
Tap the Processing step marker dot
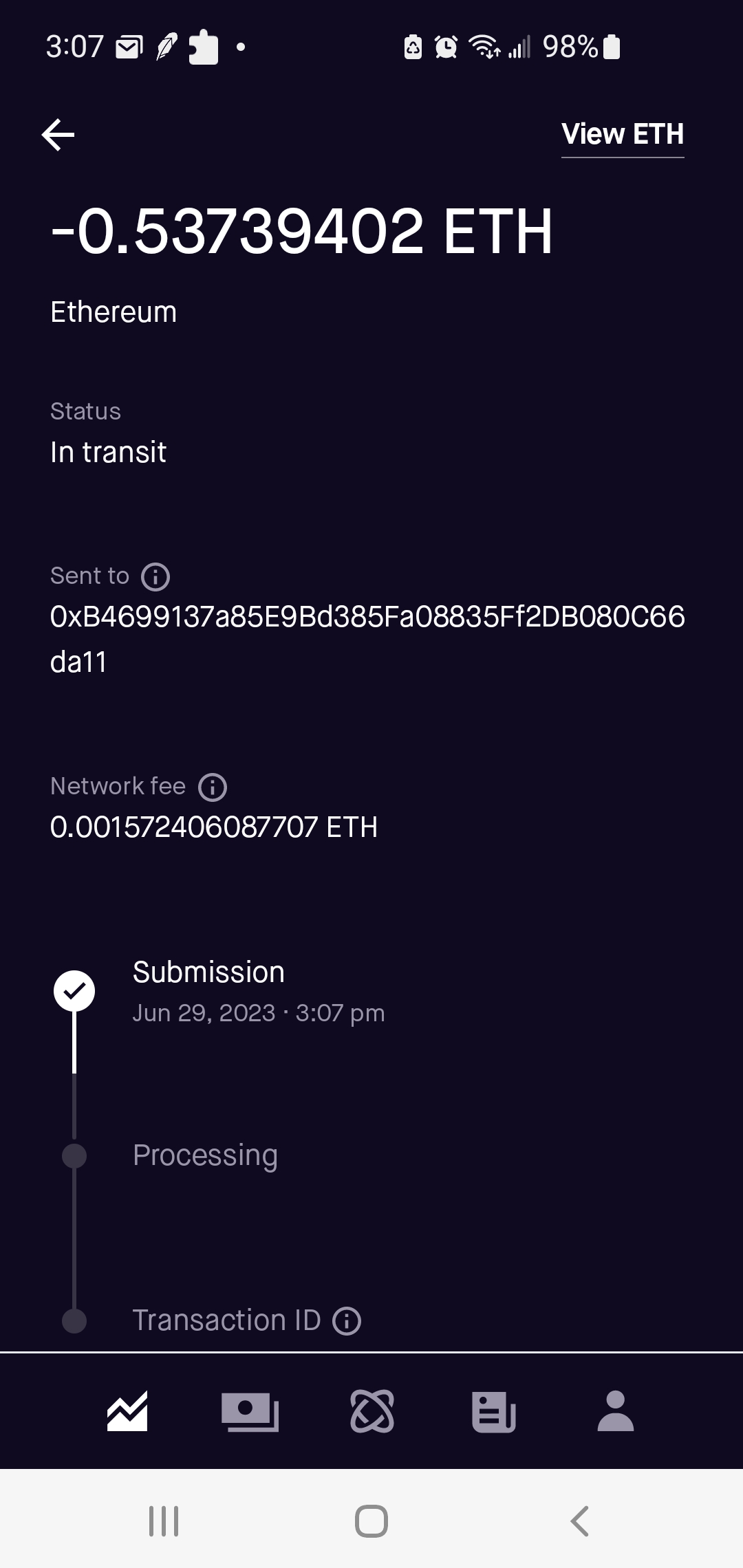[x=74, y=1156]
